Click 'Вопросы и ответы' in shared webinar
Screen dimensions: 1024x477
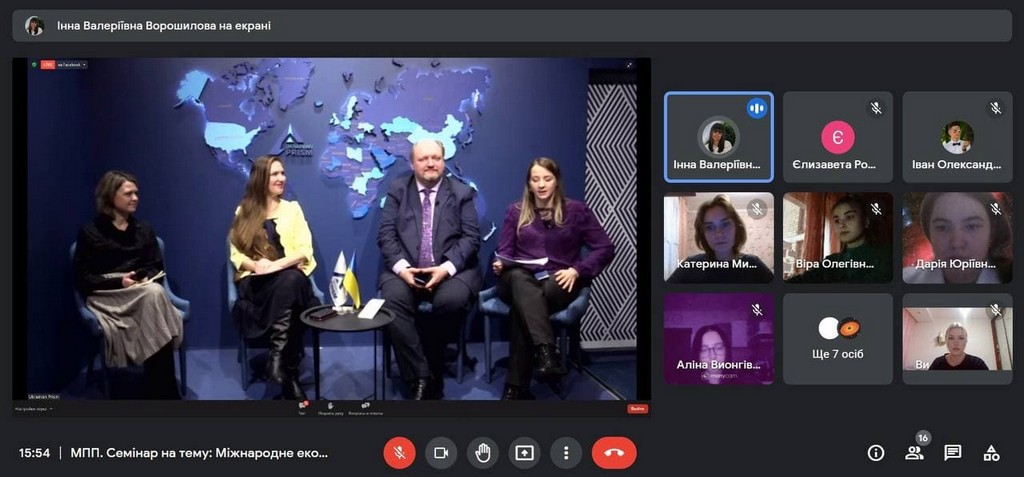[x=365, y=408]
